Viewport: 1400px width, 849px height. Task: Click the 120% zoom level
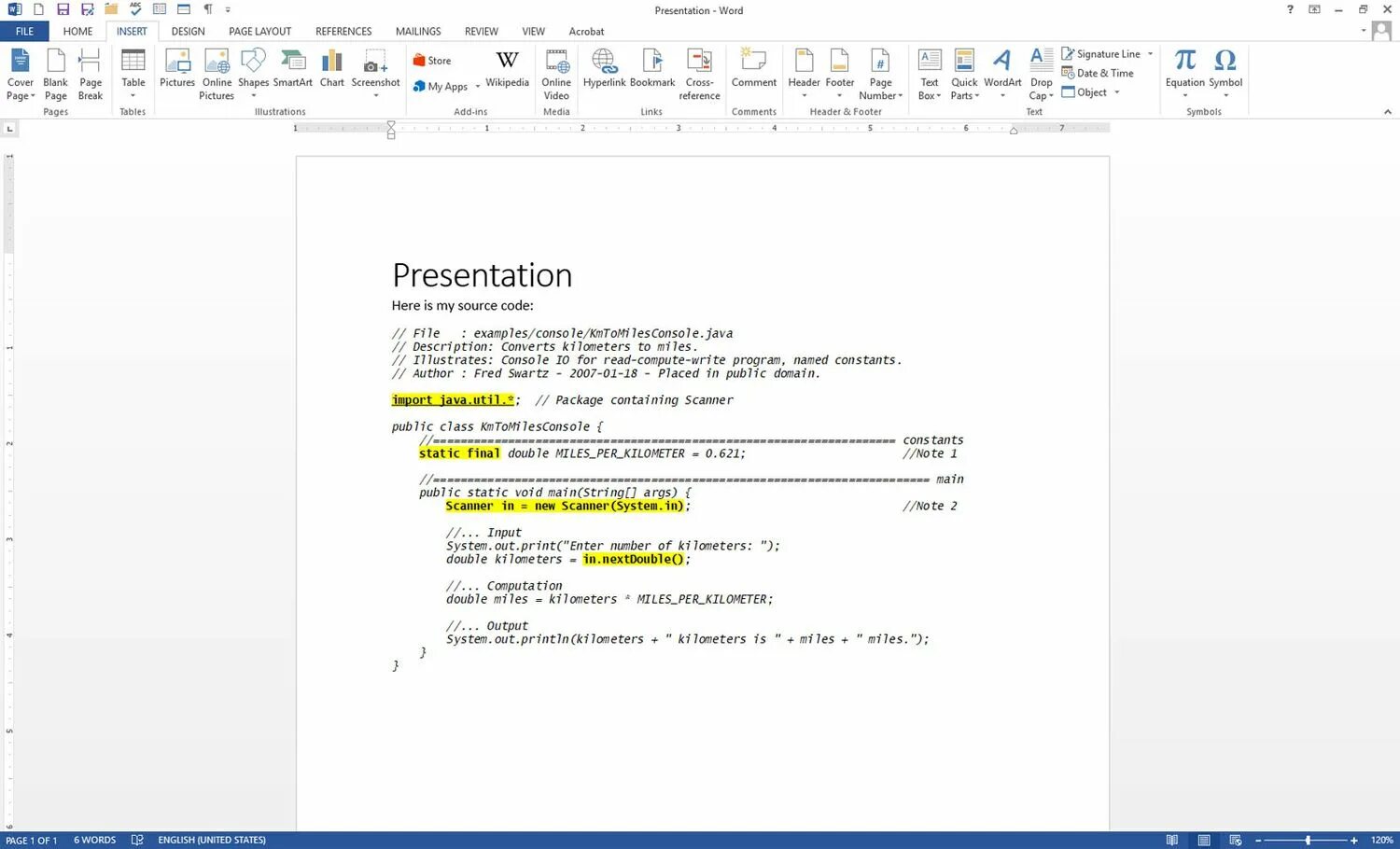pyautogui.click(x=1382, y=841)
